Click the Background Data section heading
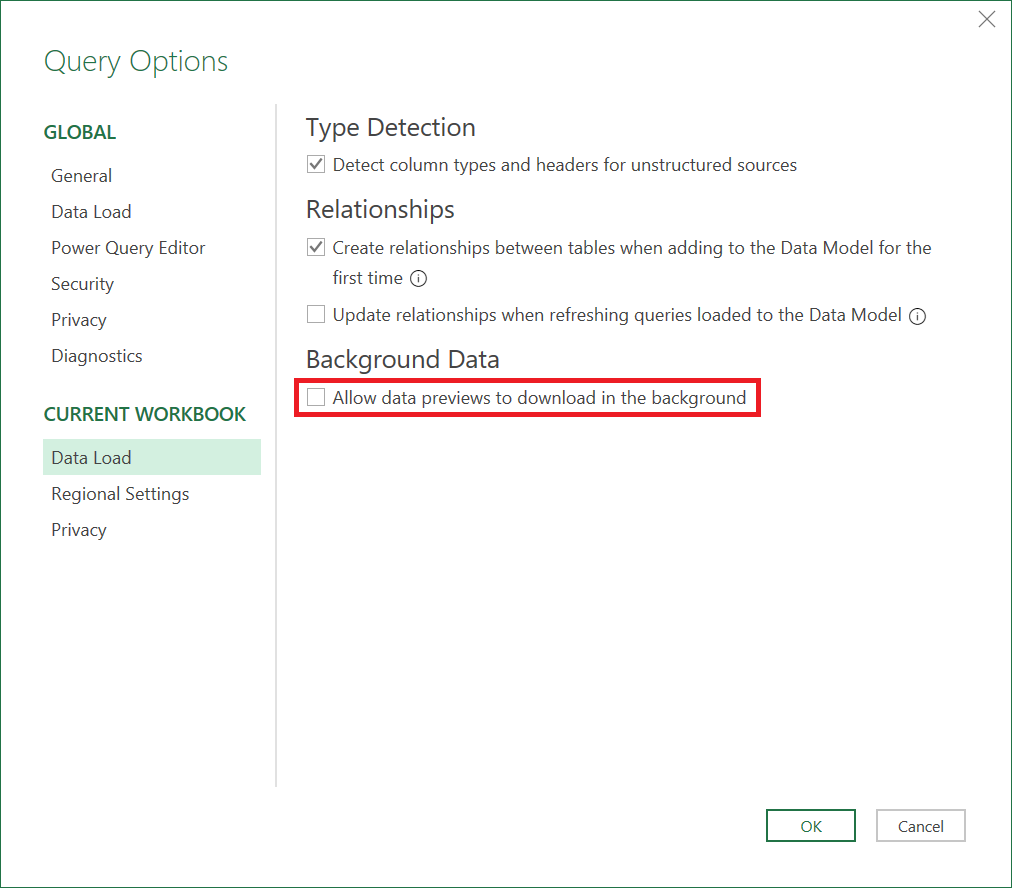Image resolution: width=1012 pixels, height=888 pixels. click(402, 359)
